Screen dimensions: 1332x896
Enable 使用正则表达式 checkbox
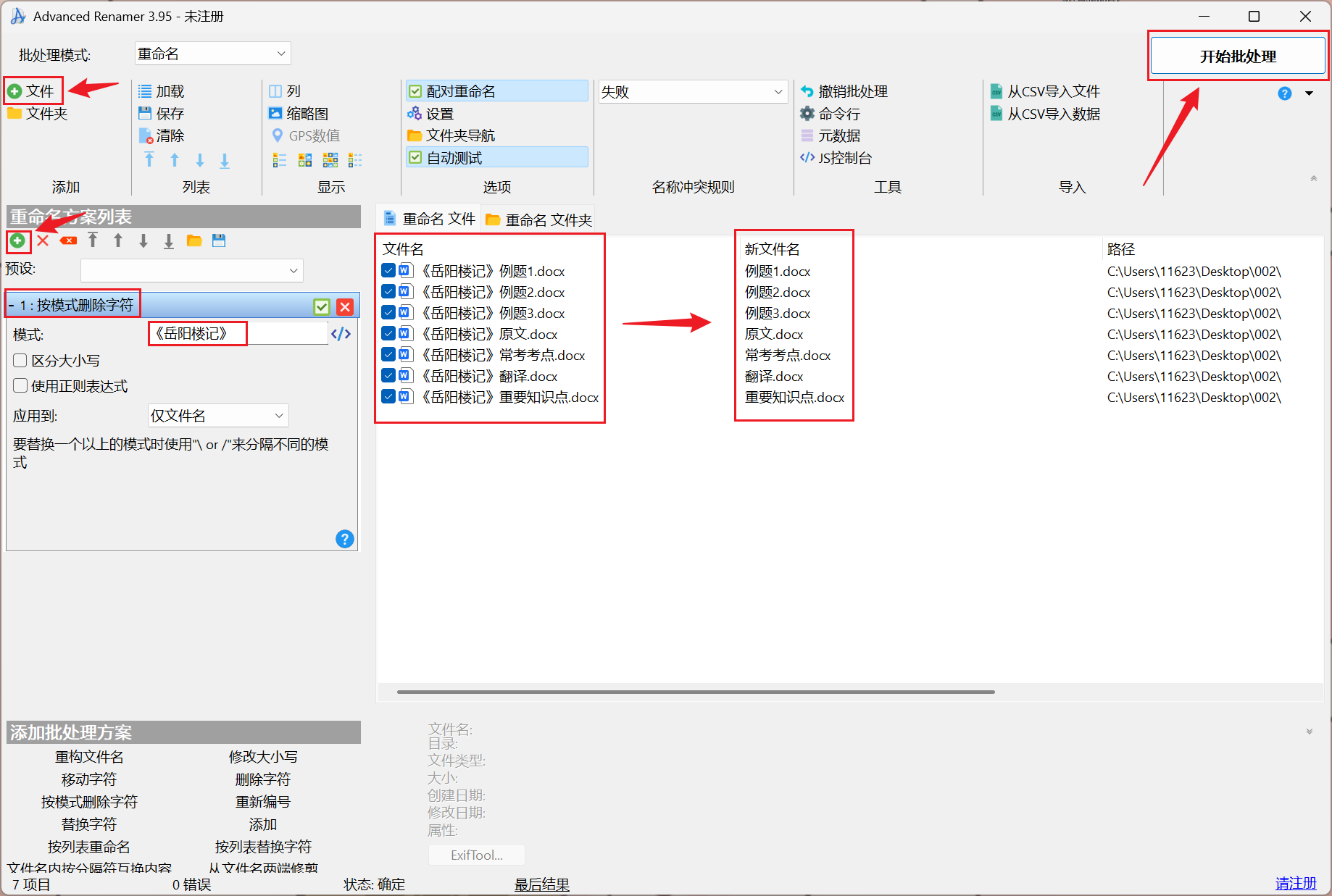20,386
